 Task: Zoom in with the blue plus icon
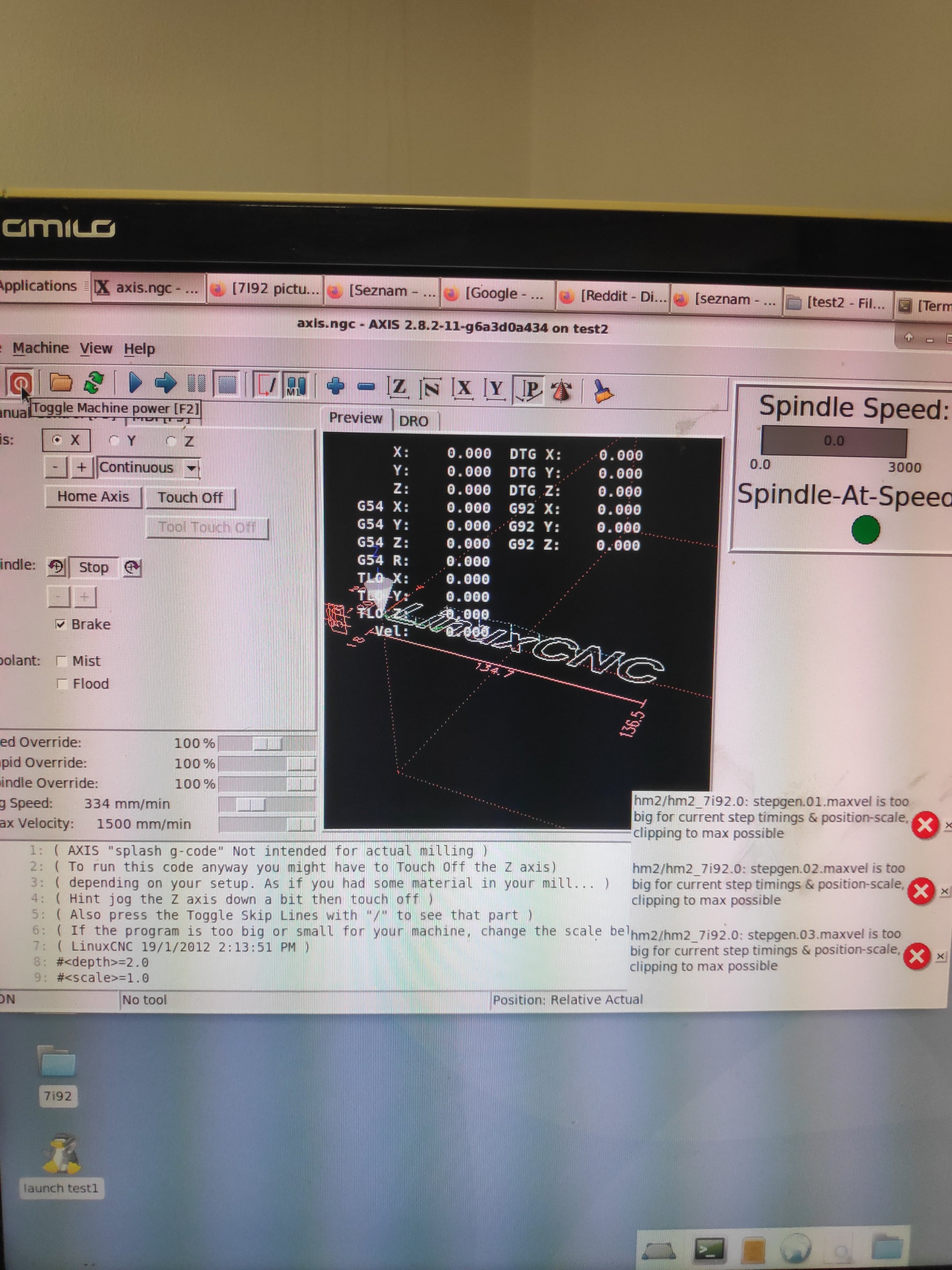[x=336, y=386]
